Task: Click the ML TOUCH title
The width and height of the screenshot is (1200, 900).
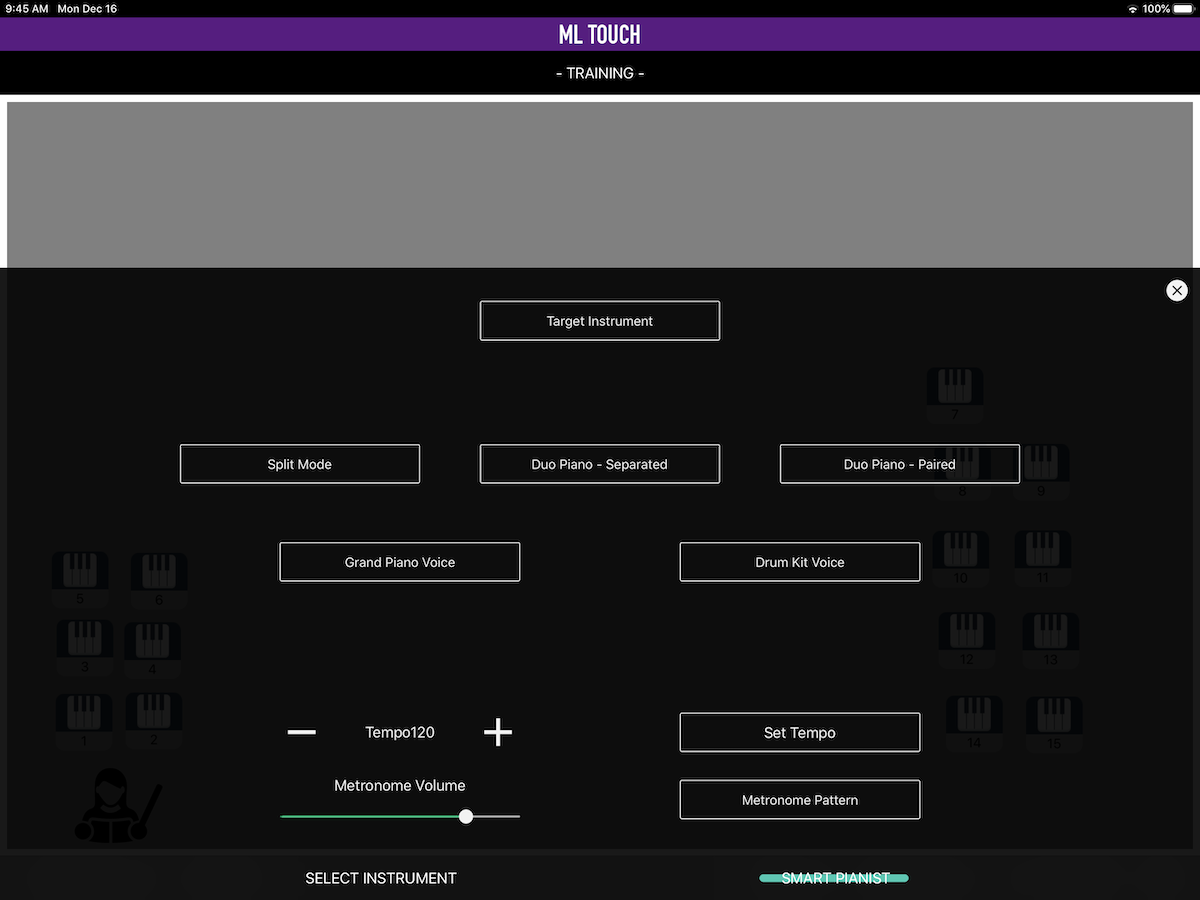Action: [600, 35]
